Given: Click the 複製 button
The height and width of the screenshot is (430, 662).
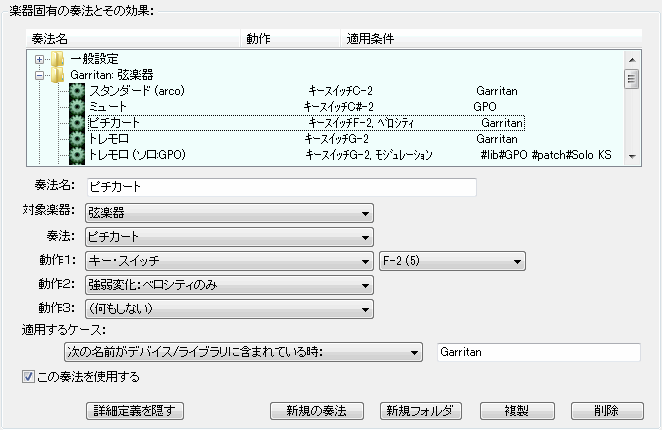Looking at the screenshot, I should (517, 411).
